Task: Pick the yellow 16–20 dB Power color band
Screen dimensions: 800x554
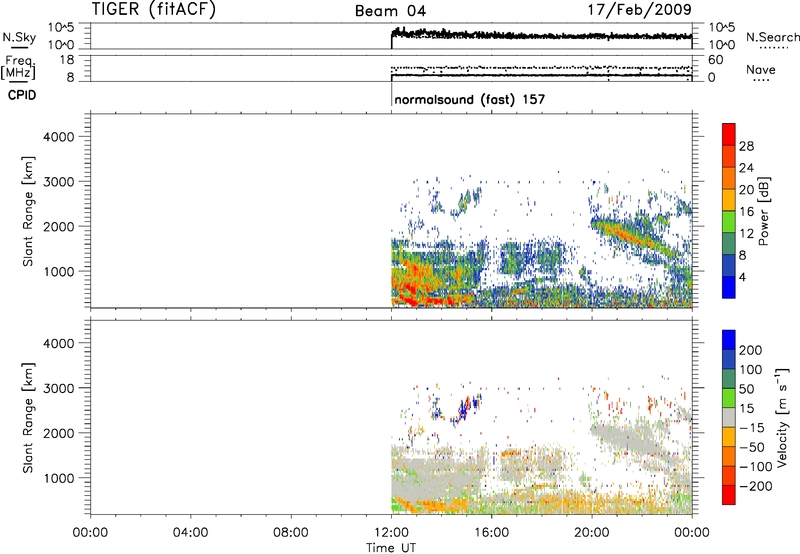Action: pos(729,200)
